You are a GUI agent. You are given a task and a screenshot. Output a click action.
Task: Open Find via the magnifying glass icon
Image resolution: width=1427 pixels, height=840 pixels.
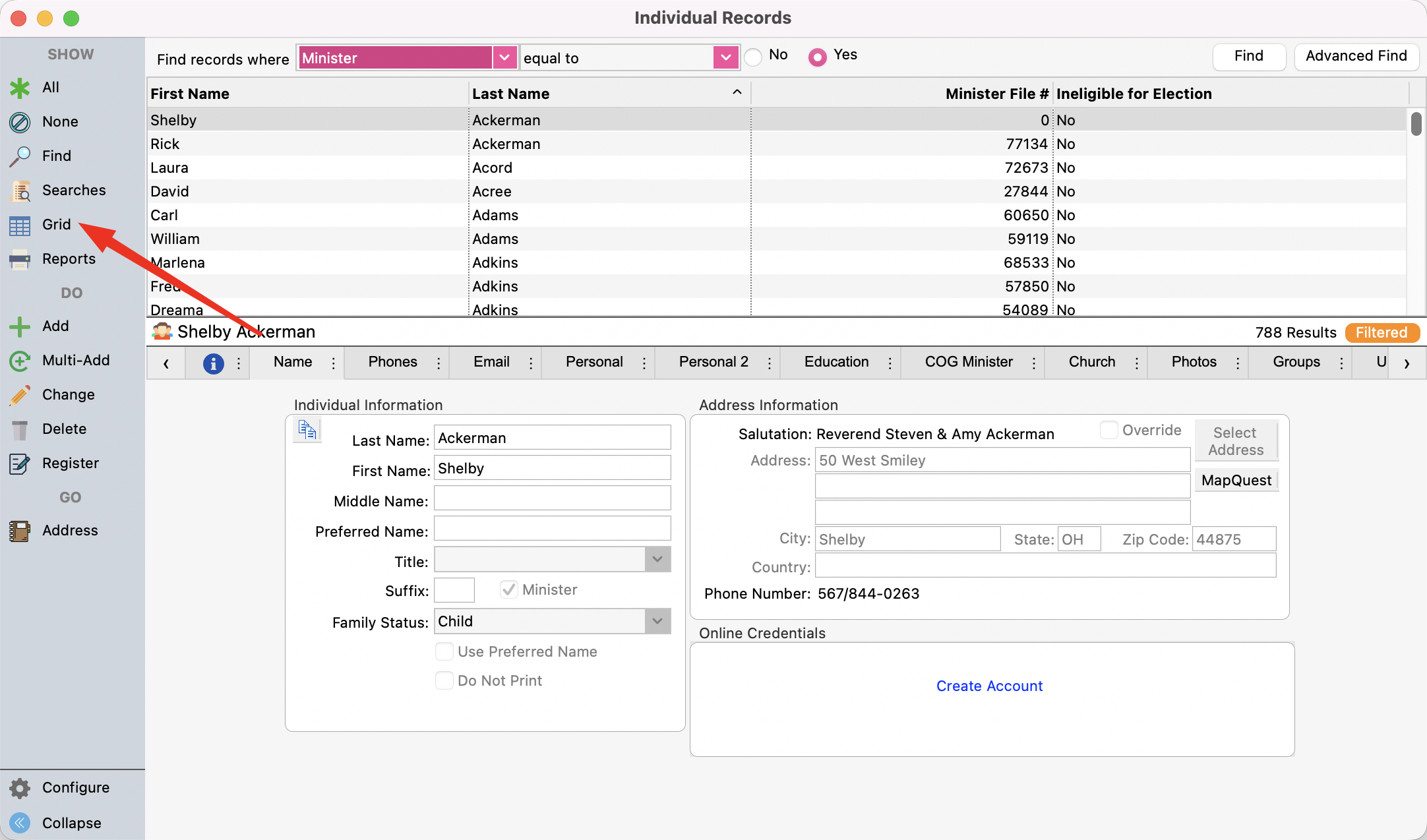[x=20, y=156]
